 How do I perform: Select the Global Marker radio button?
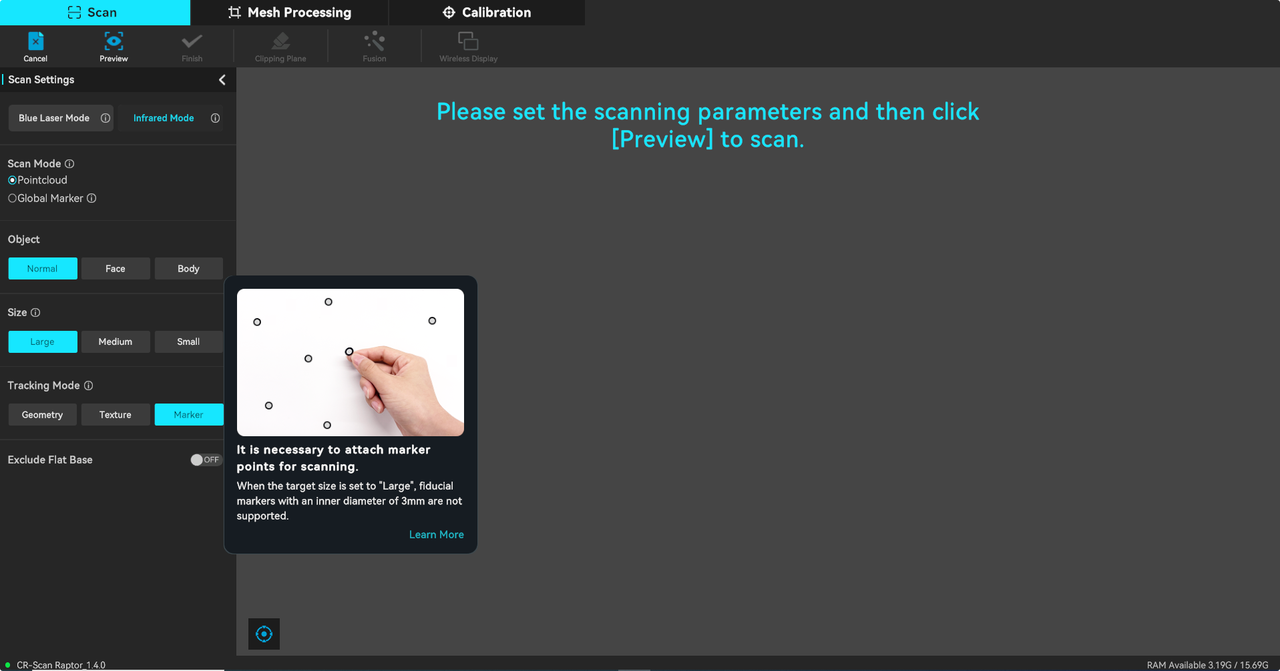pyautogui.click(x=13, y=198)
